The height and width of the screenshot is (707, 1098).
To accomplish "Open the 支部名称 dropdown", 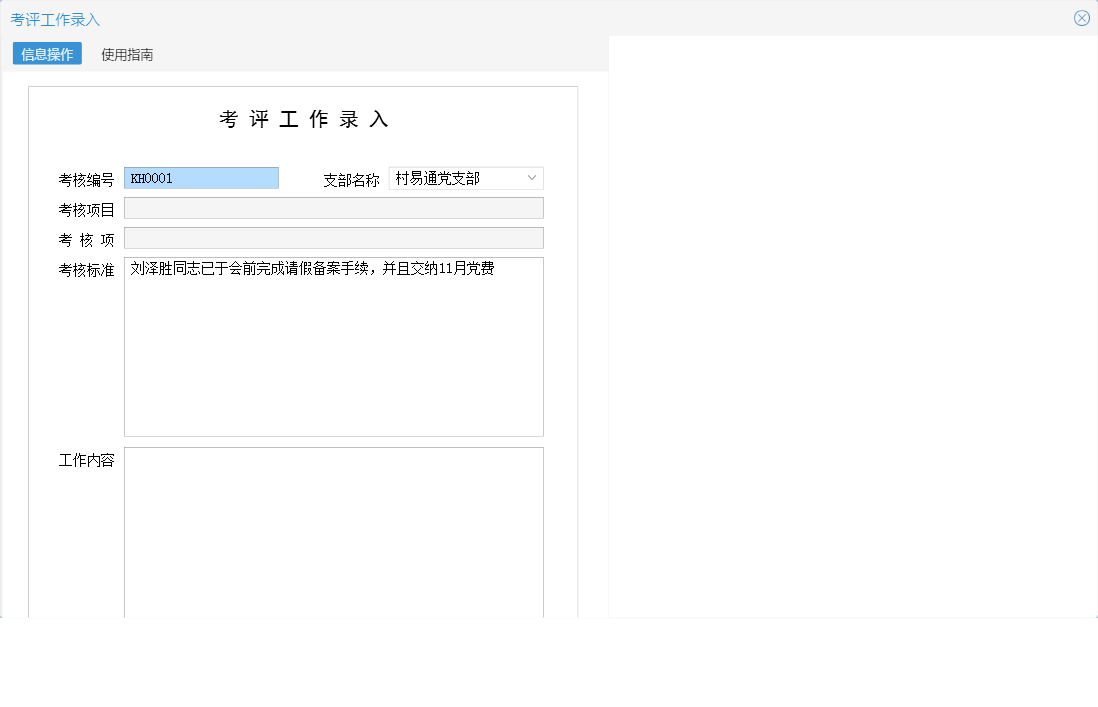I will 465,178.
